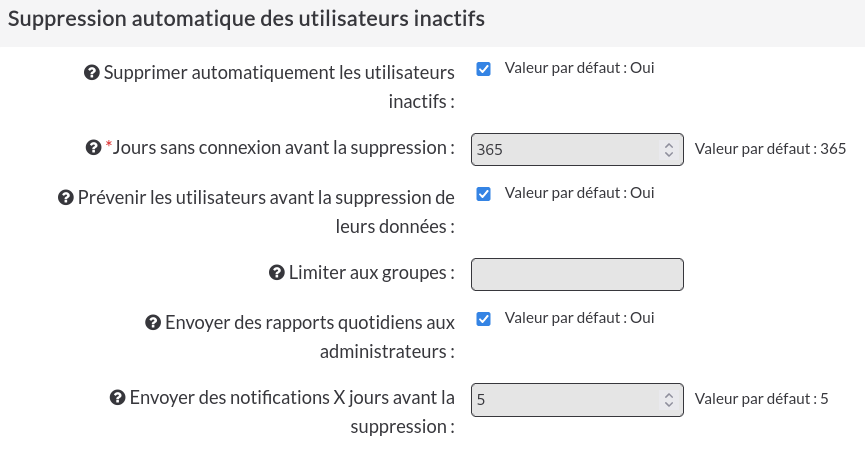This screenshot has height=458, width=865.
Task: Increment notification days value using up arrow
Action: (669, 396)
